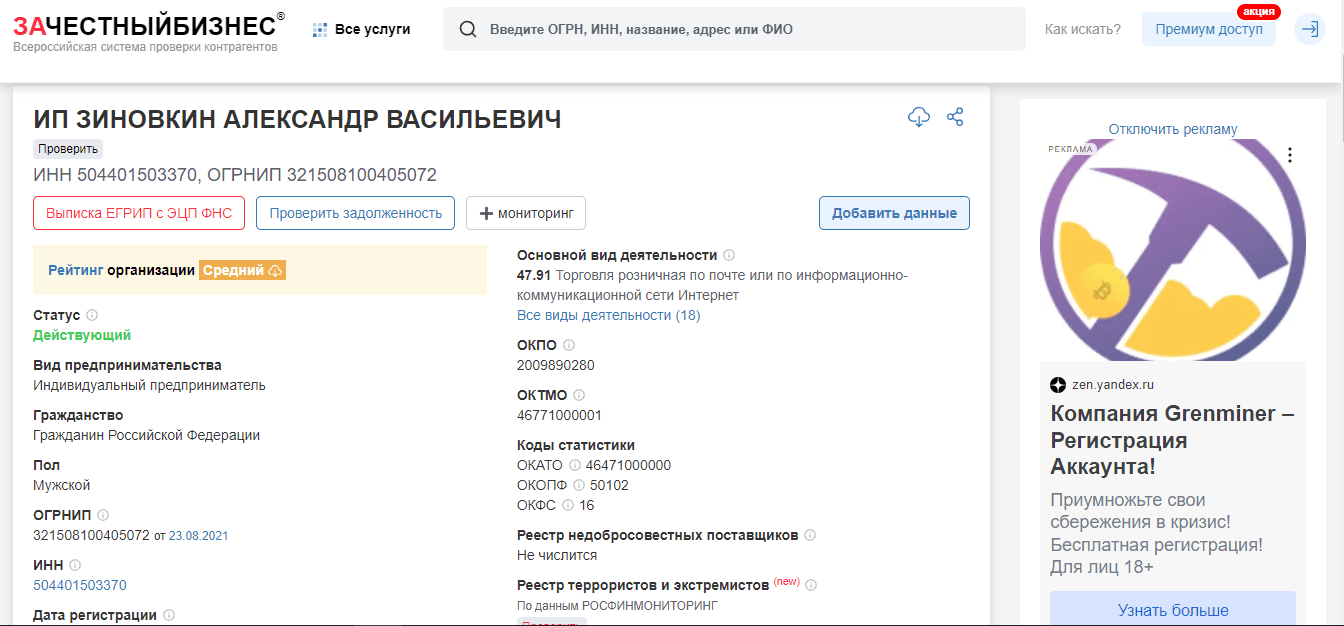
Task: Click the grid icon beside Все услуги
Action: coord(318,29)
